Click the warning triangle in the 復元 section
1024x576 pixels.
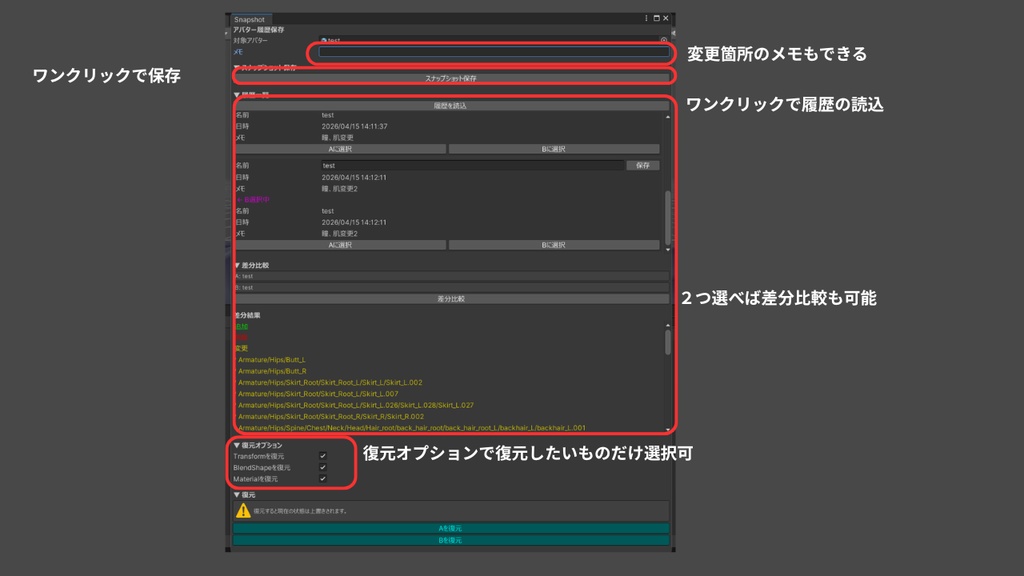pos(243,510)
